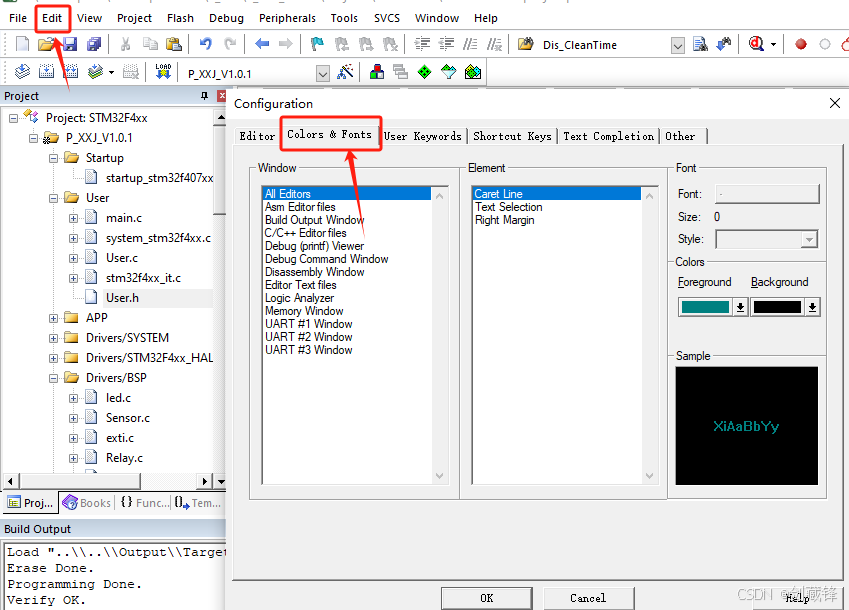Select C/C++ Editor files in Window list
The width and height of the screenshot is (849, 610).
[305, 233]
